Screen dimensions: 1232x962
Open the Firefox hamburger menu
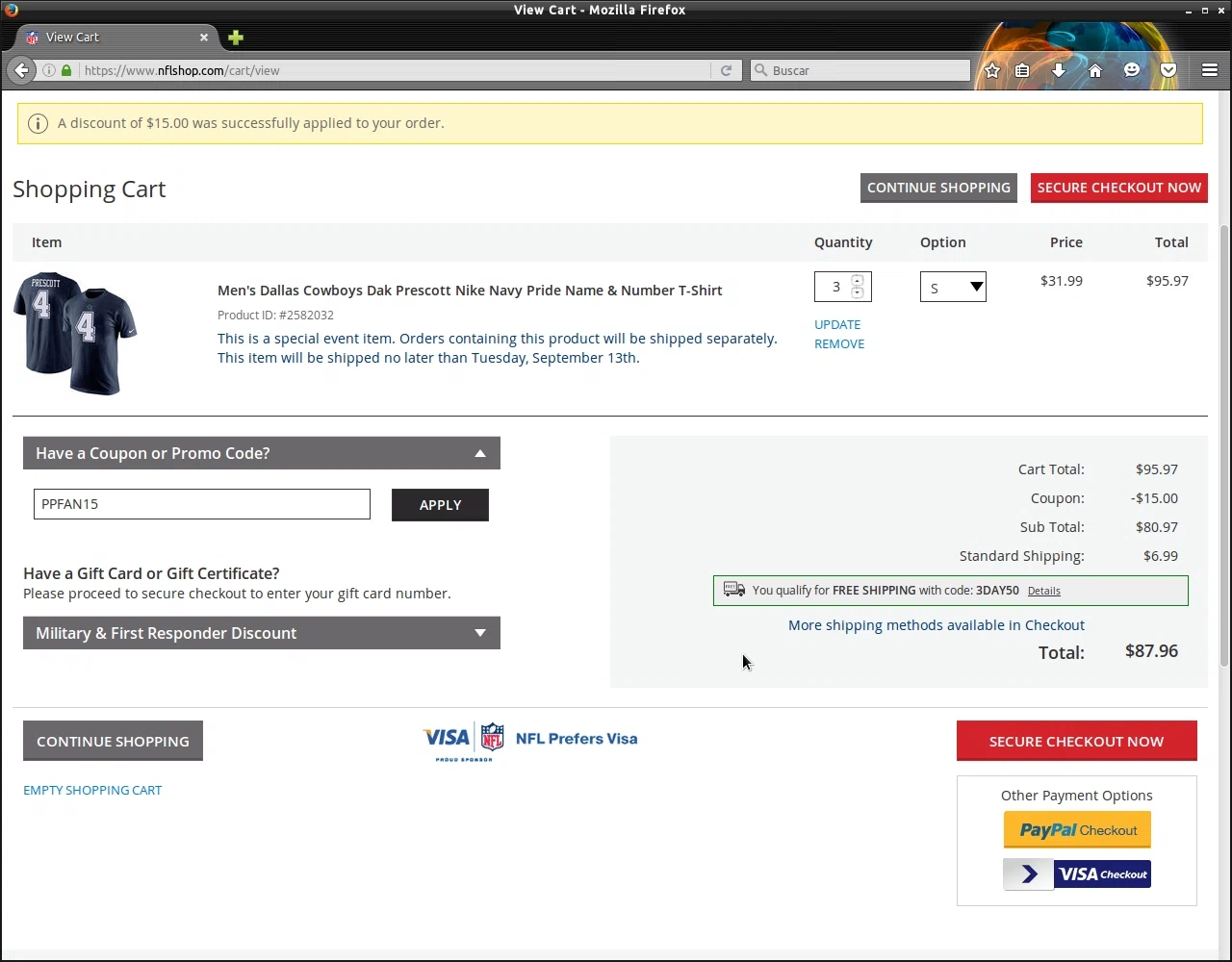click(x=1210, y=70)
